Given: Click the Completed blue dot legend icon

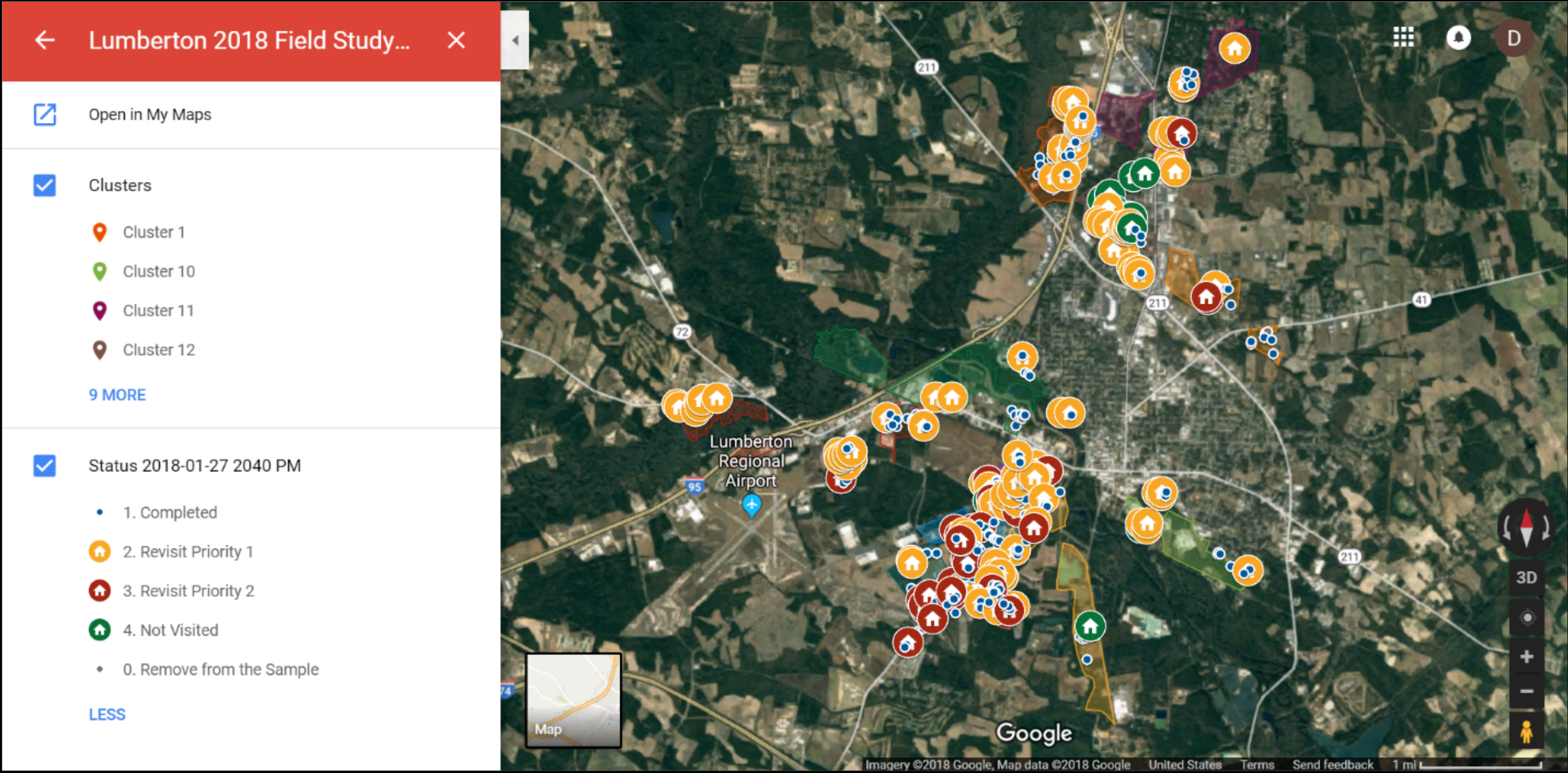Looking at the screenshot, I should click(100, 512).
